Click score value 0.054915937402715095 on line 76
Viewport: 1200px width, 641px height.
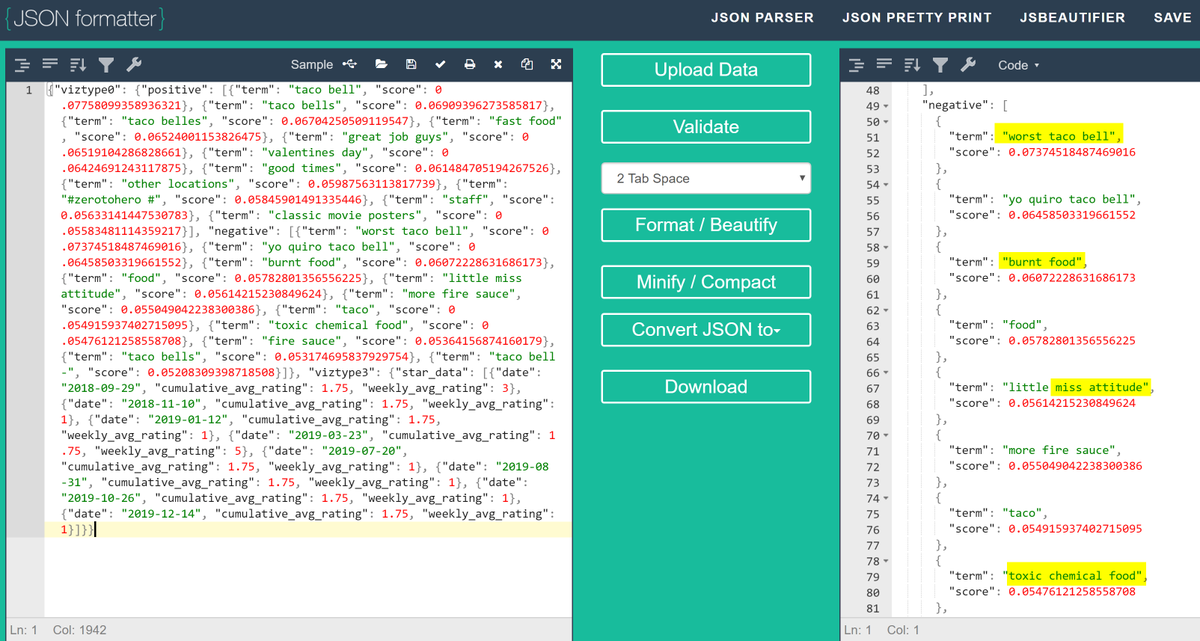[x=1073, y=529]
